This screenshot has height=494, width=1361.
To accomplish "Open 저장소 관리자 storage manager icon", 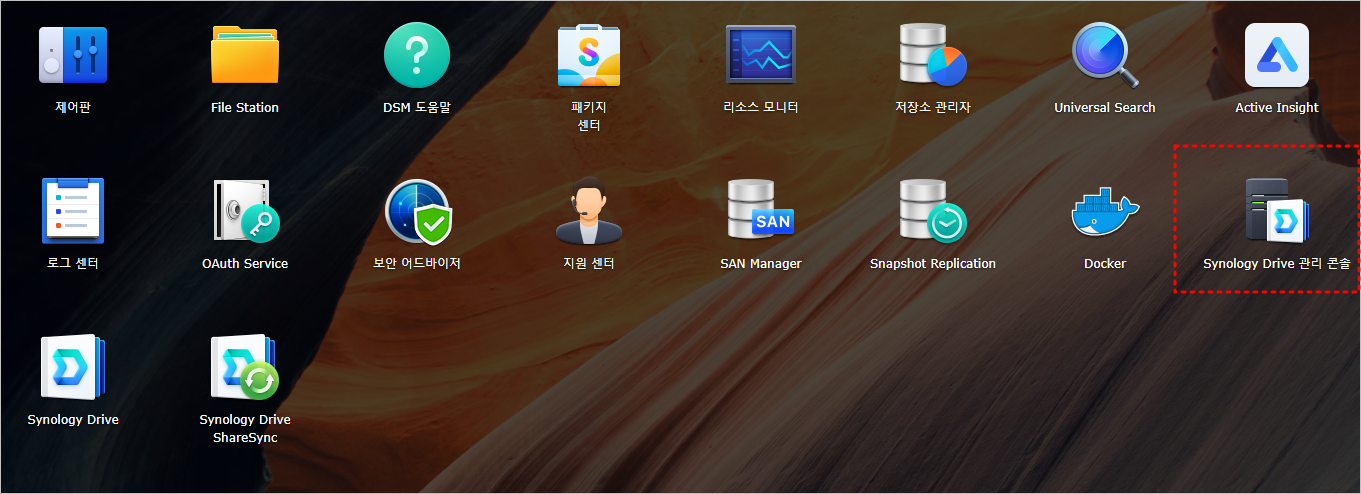I will (x=933, y=55).
